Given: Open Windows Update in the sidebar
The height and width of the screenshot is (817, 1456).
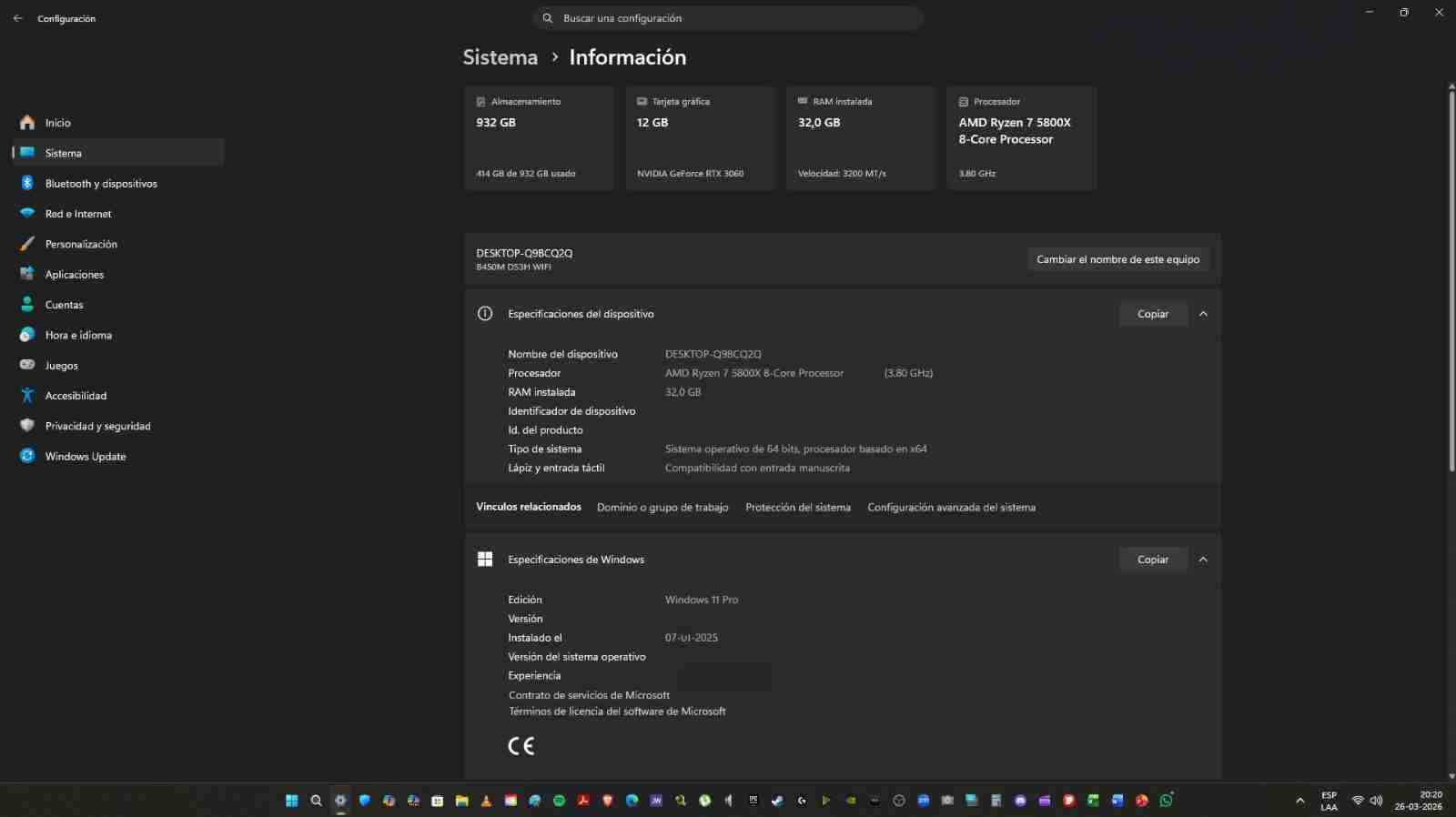Looking at the screenshot, I should [118, 456].
